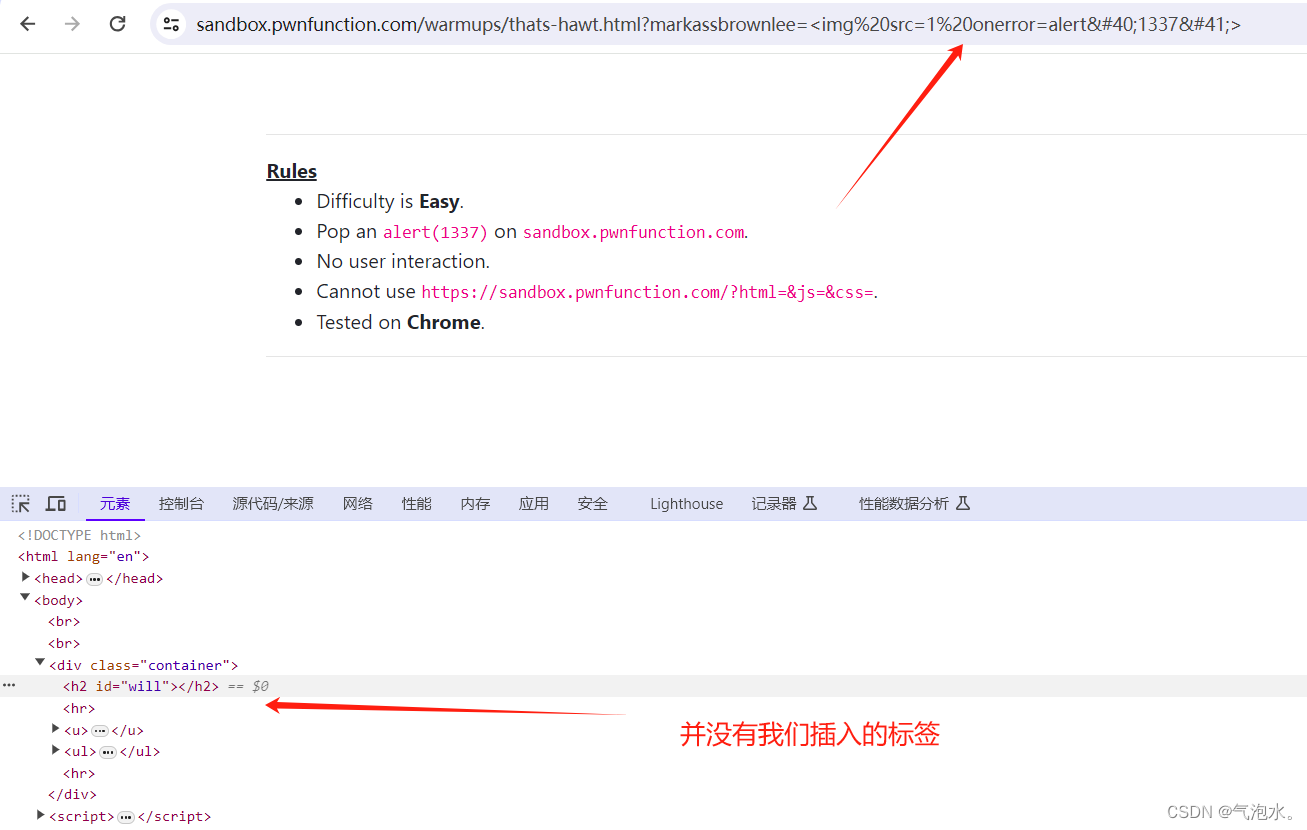Switch to the 元素 tab

tap(115, 503)
